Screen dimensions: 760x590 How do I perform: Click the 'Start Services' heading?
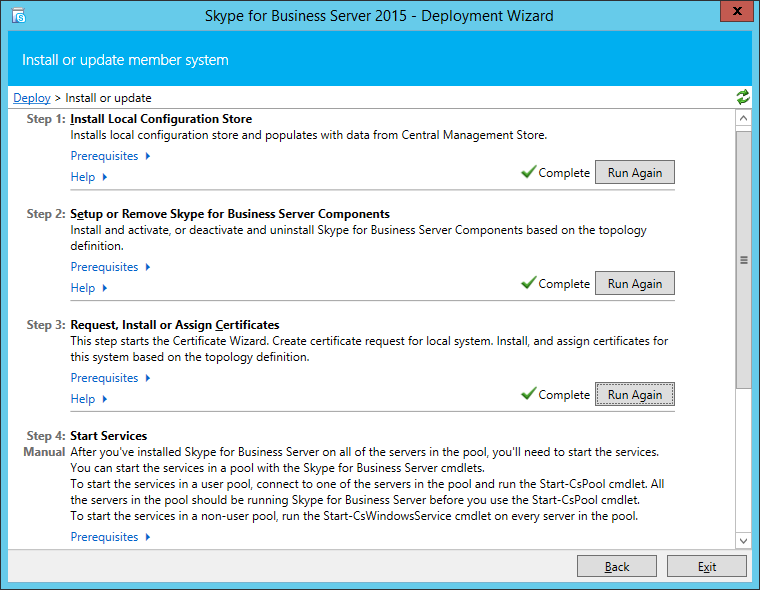109,436
